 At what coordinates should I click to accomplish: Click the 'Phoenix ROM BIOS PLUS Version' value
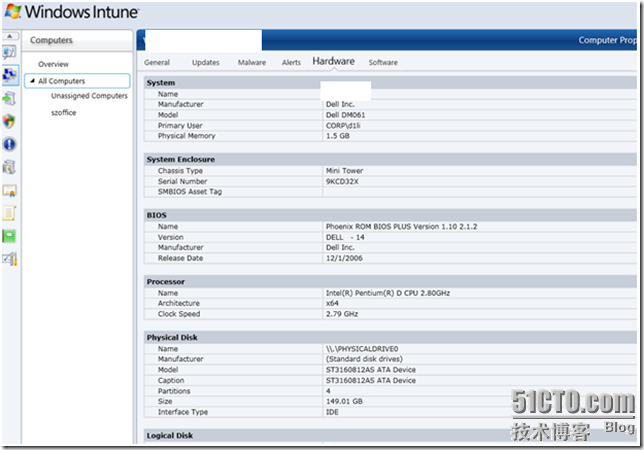coord(401,227)
